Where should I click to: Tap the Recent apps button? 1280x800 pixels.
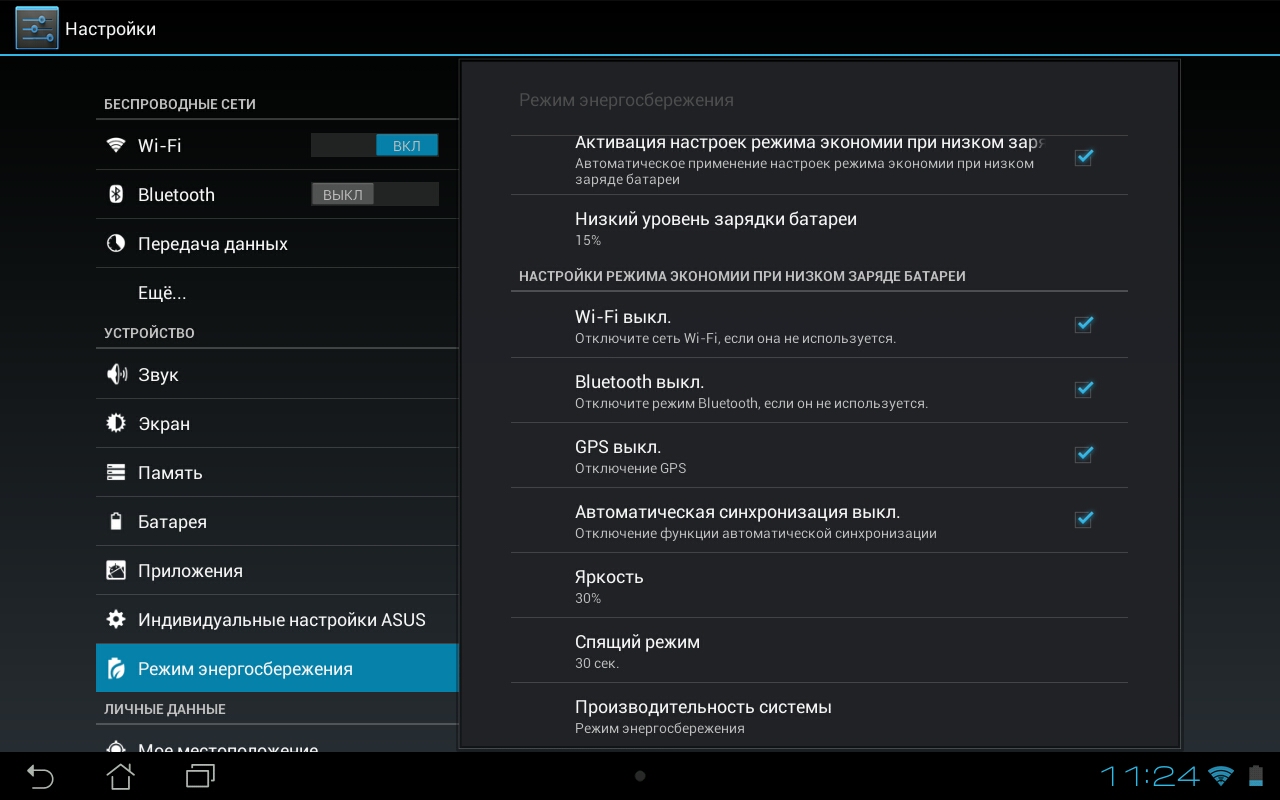(200, 776)
